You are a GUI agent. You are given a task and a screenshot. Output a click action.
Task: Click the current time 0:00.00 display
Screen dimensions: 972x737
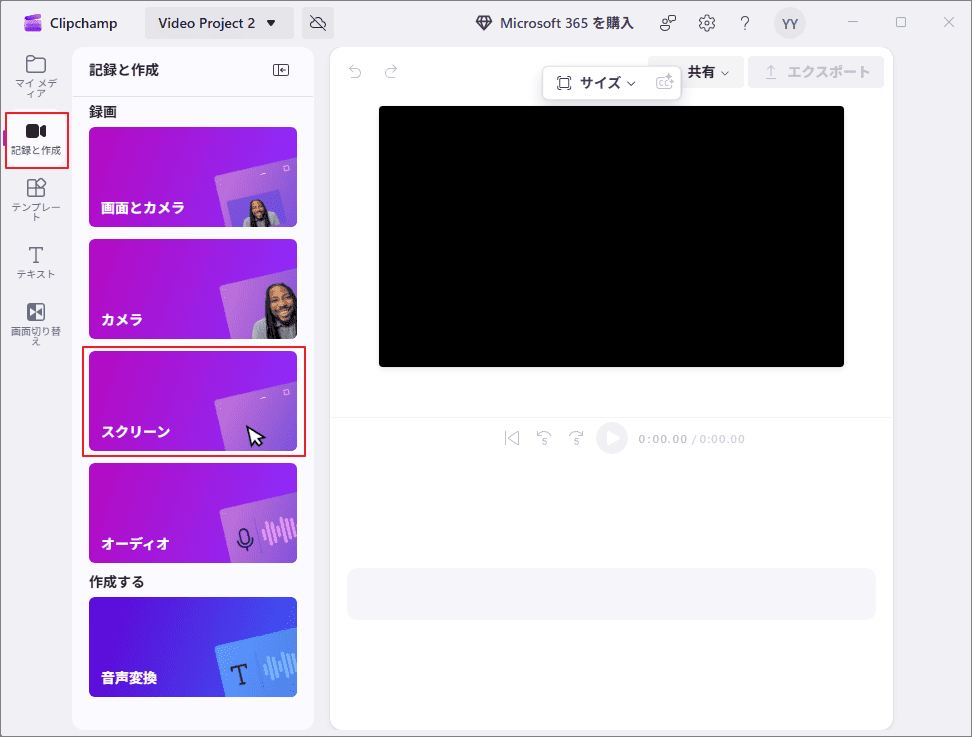coord(663,439)
